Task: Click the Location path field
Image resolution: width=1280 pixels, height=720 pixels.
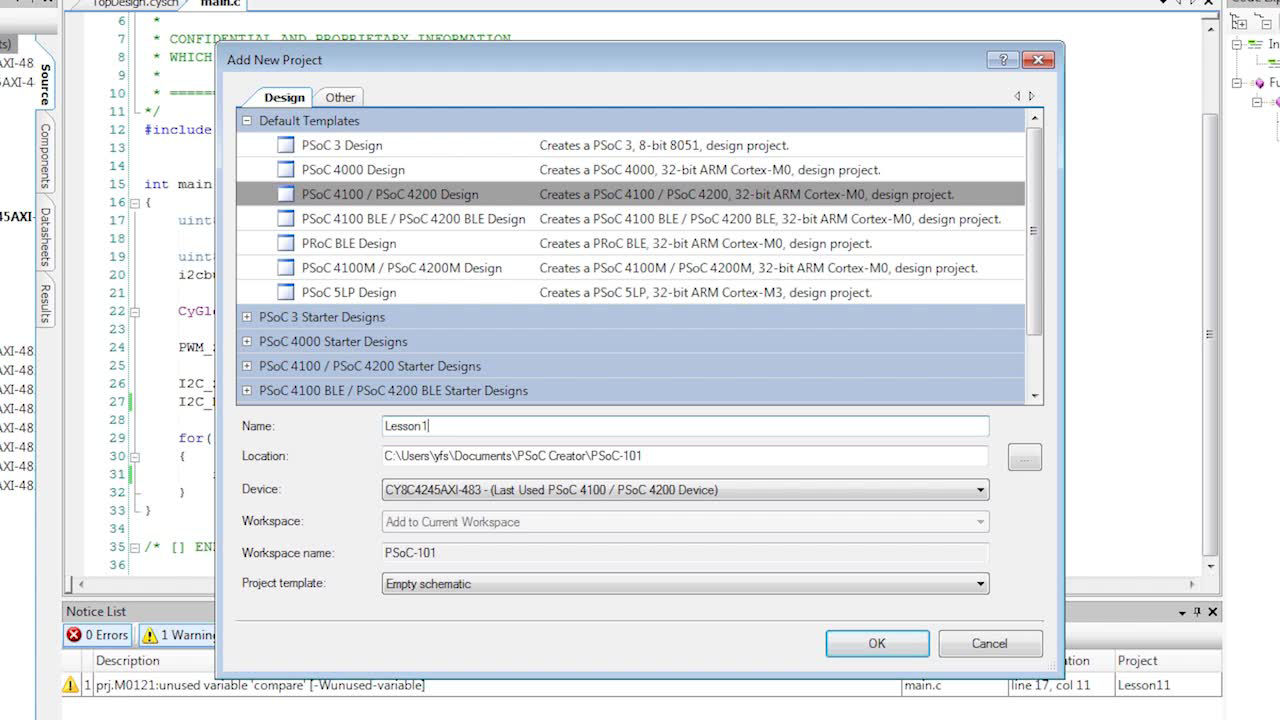Action: point(685,456)
